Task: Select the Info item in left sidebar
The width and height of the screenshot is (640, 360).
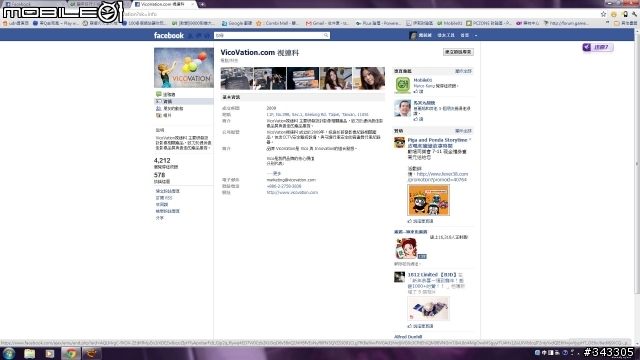Action: (x=184, y=101)
